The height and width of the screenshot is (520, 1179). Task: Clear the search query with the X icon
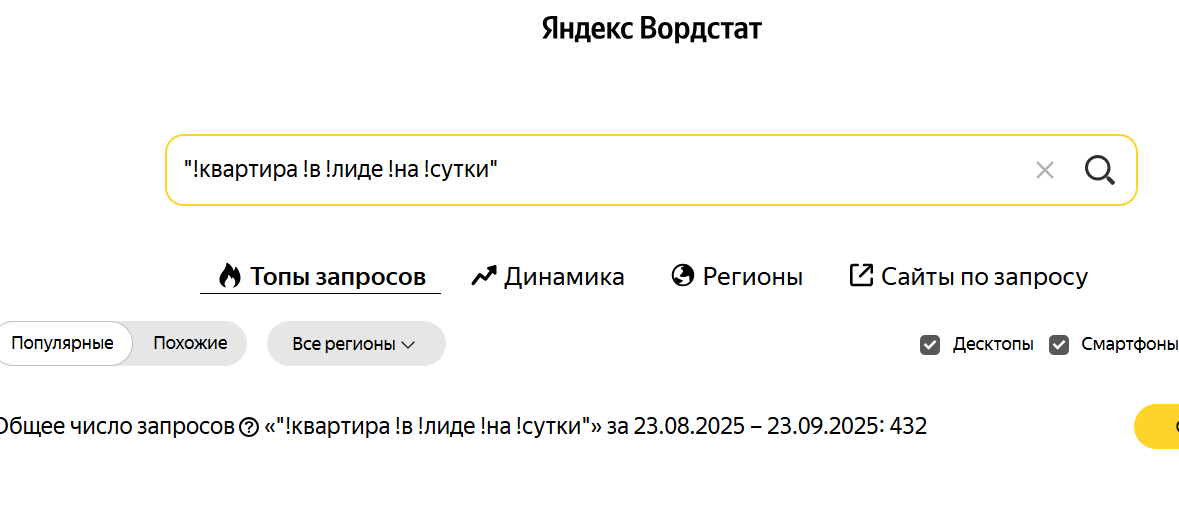pyautogui.click(x=1045, y=170)
